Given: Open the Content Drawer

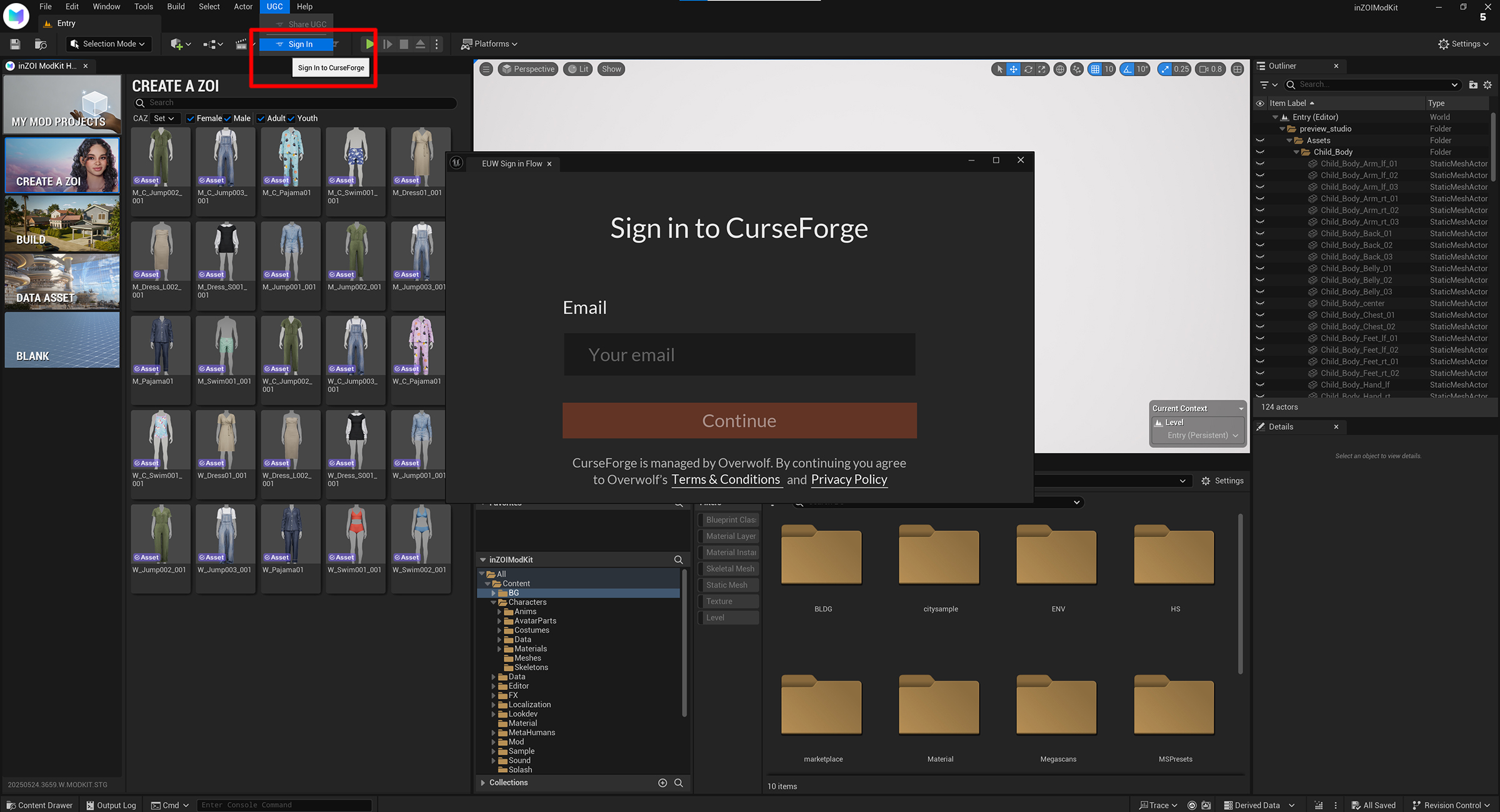Looking at the screenshot, I should [39, 805].
